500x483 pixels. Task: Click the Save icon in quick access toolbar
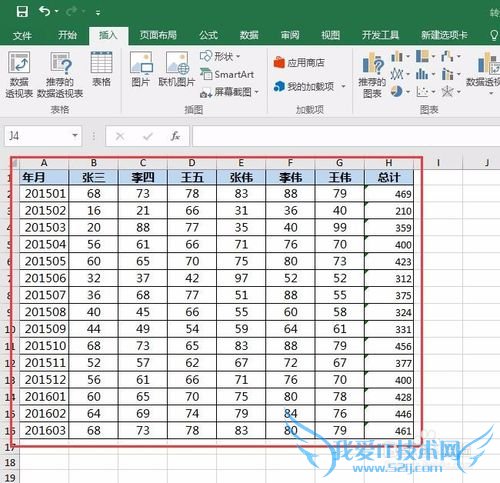pyautogui.click(x=22, y=12)
